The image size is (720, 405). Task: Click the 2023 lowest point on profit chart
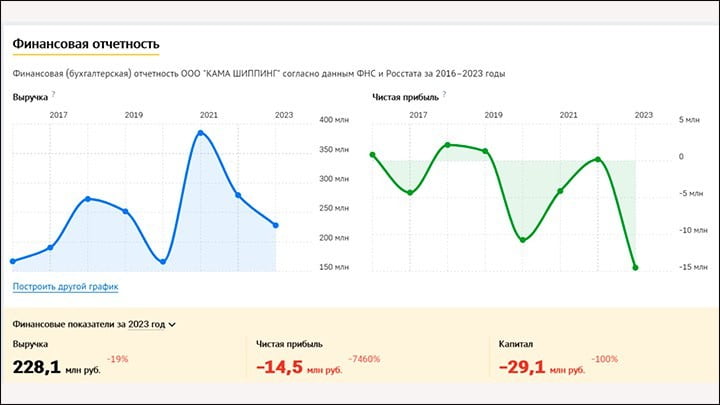point(635,268)
